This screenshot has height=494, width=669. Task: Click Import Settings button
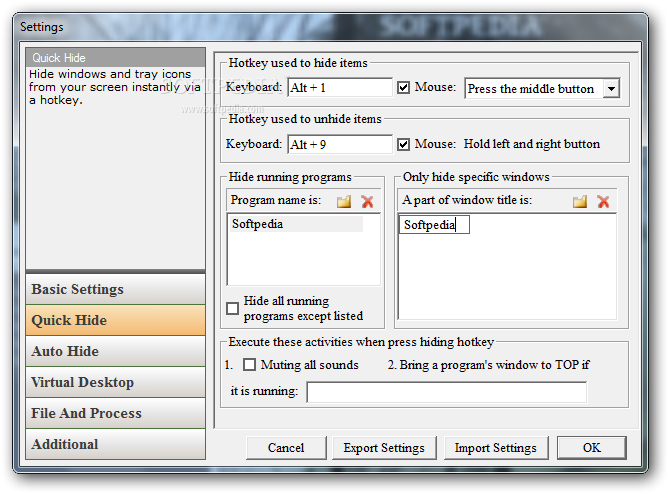(x=495, y=448)
